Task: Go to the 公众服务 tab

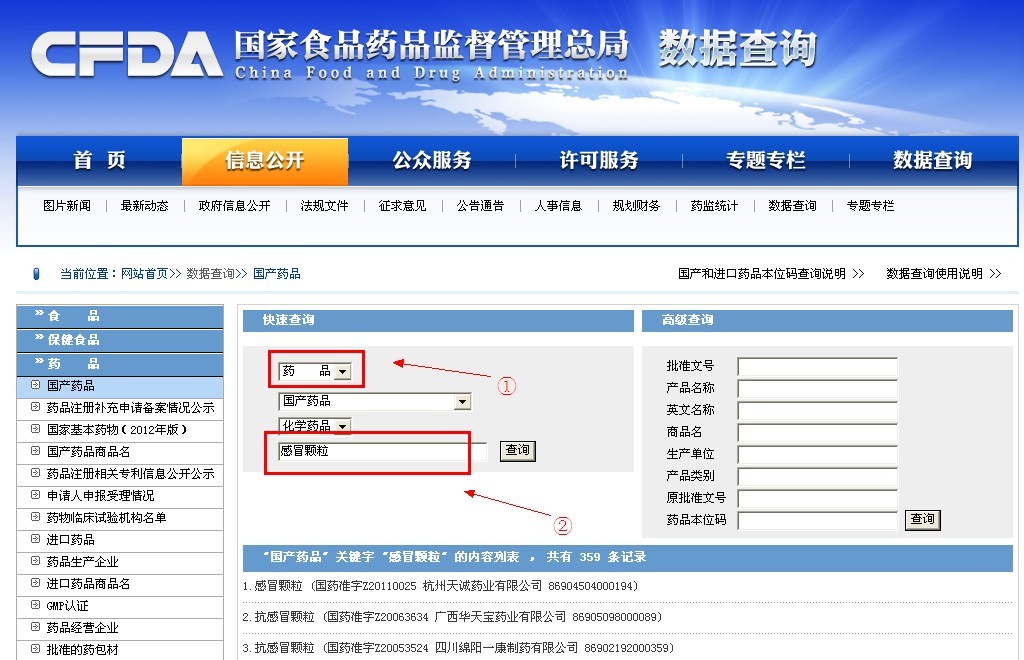Action: pyautogui.click(x=432, y=161)
